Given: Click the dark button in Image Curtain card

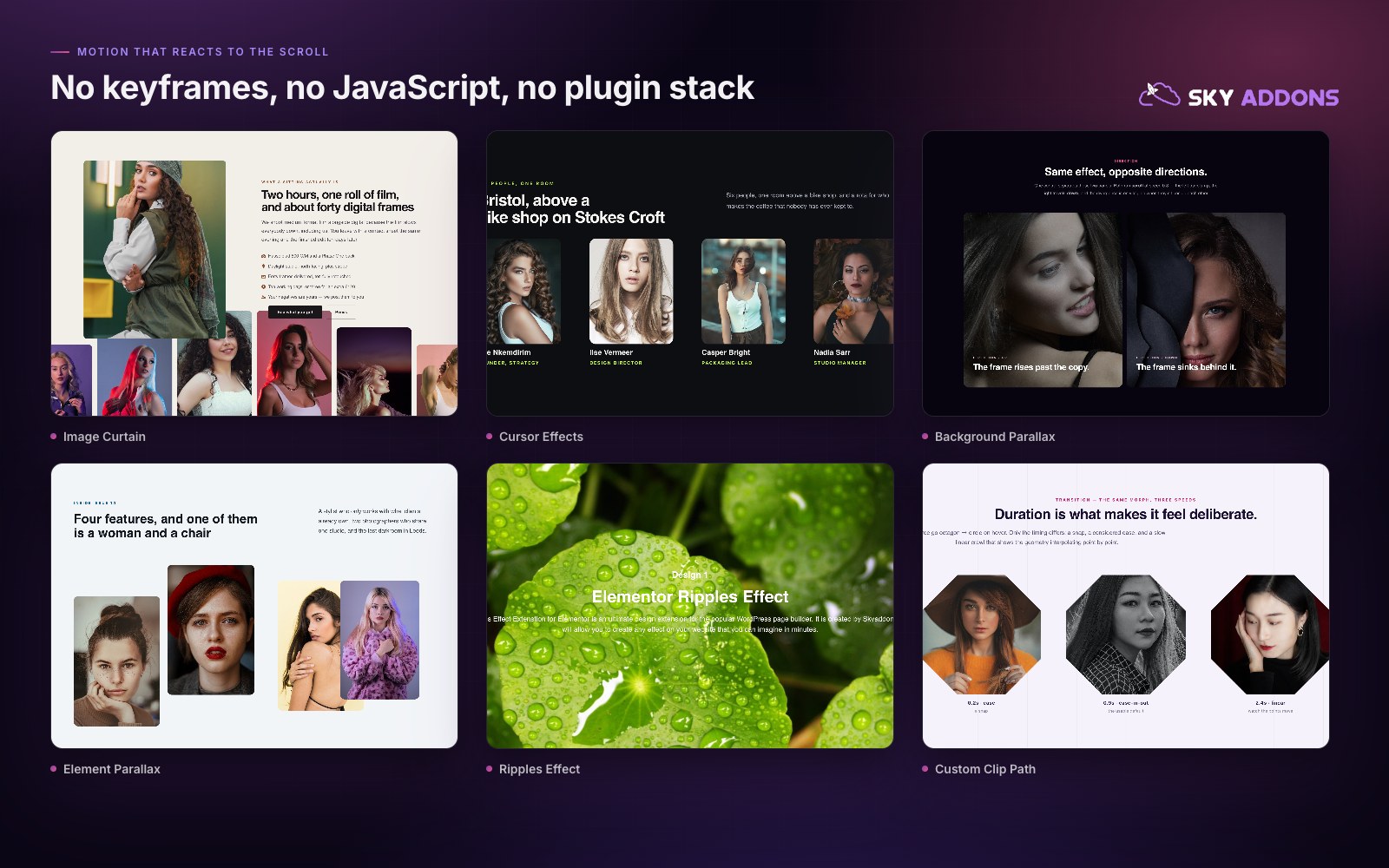Looking at the screenshot, I should tap(295, 312).
